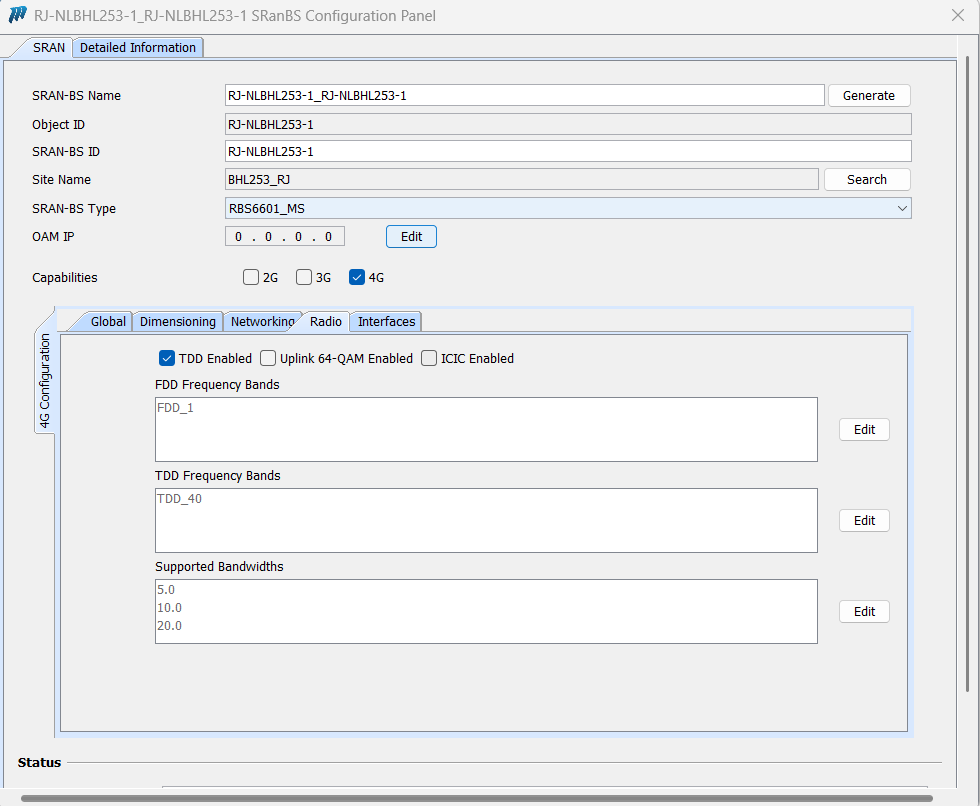The width and height of the screenshot is (980, 806).
Task: Click the Edit button for OAM IP
Action: point(411,237)
